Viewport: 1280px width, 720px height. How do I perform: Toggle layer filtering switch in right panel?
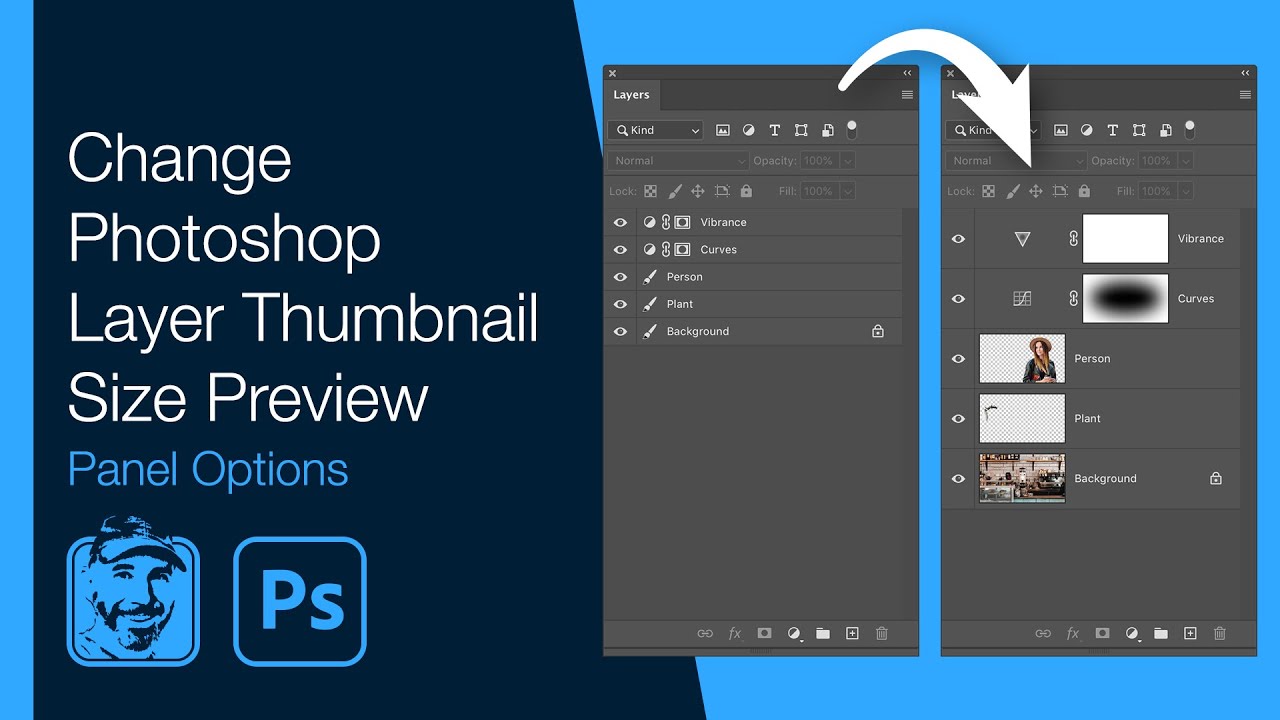pyautogui.click(x=1190, y=129)
